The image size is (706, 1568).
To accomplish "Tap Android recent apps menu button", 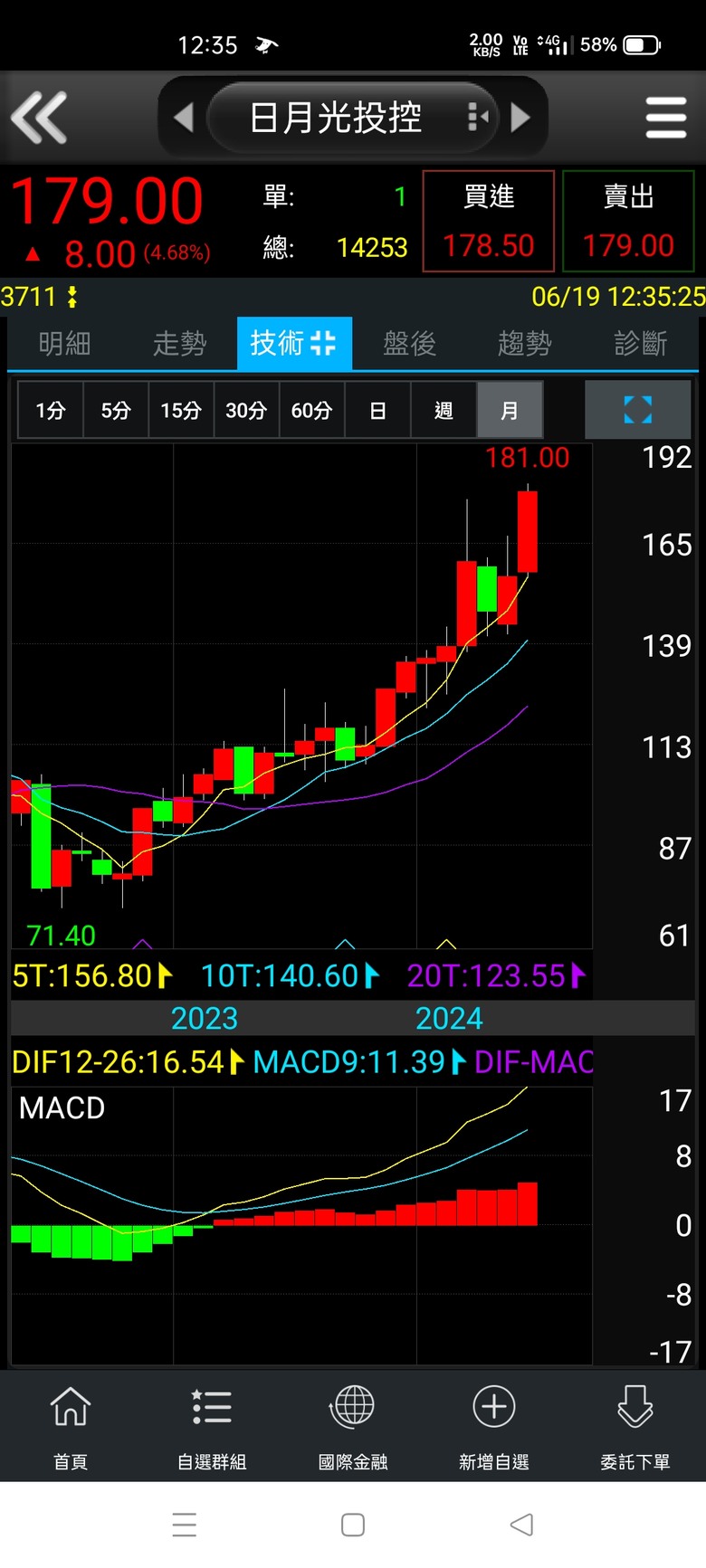I will coord(185,1525).
